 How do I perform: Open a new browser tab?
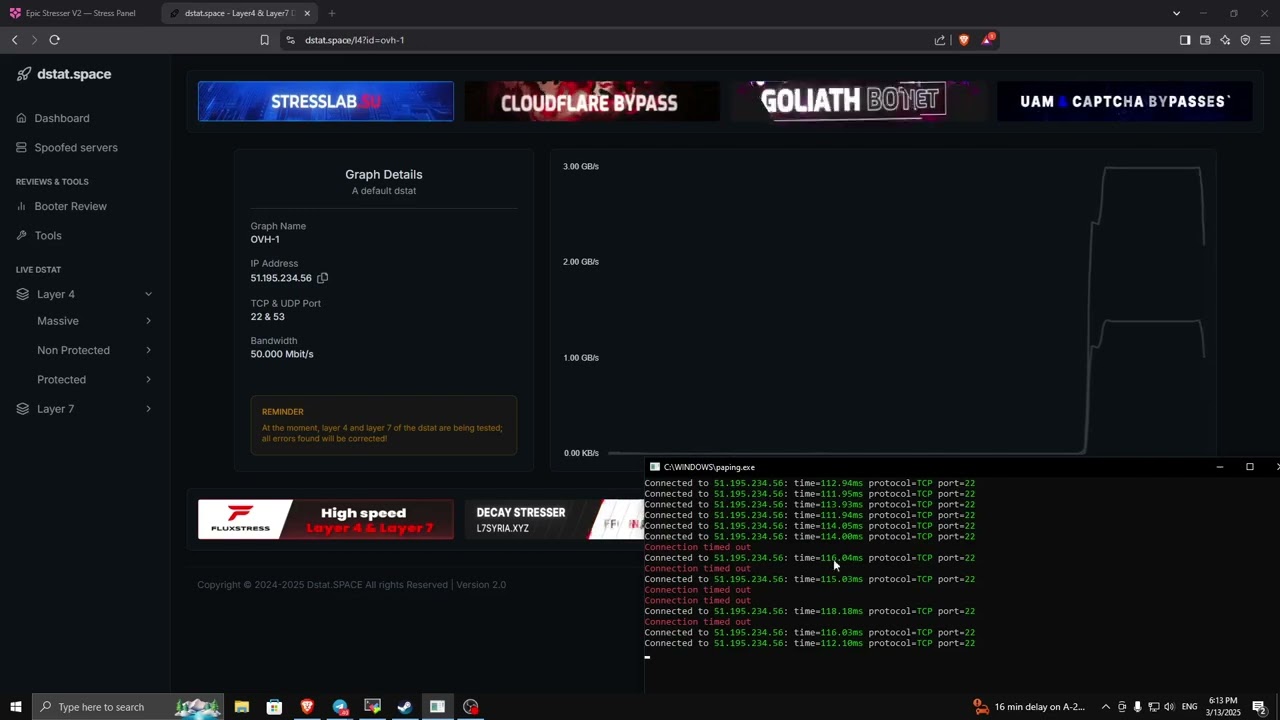[x=332, y=13]
